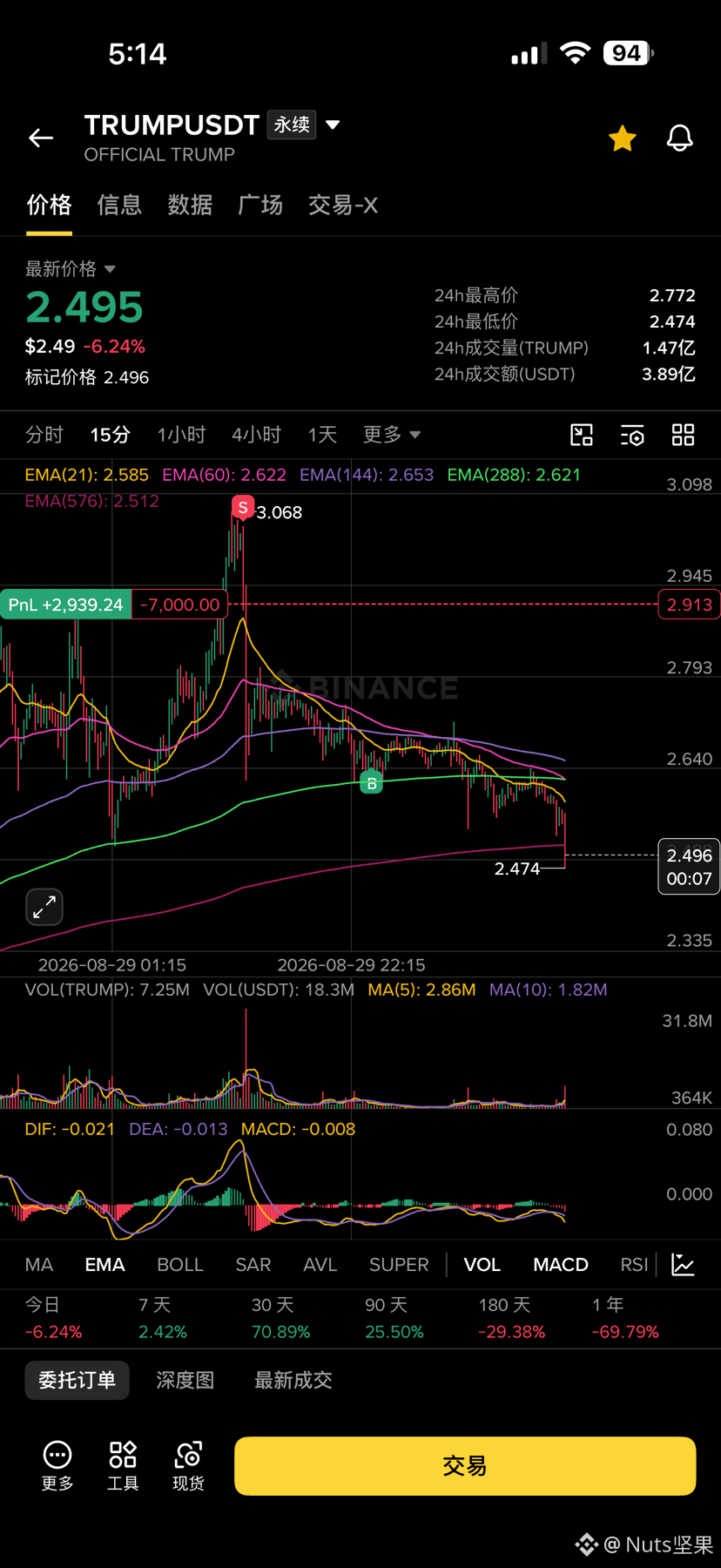
Task: Tap the EMA(144): 2.653 legend
Action: pos(367,475)
